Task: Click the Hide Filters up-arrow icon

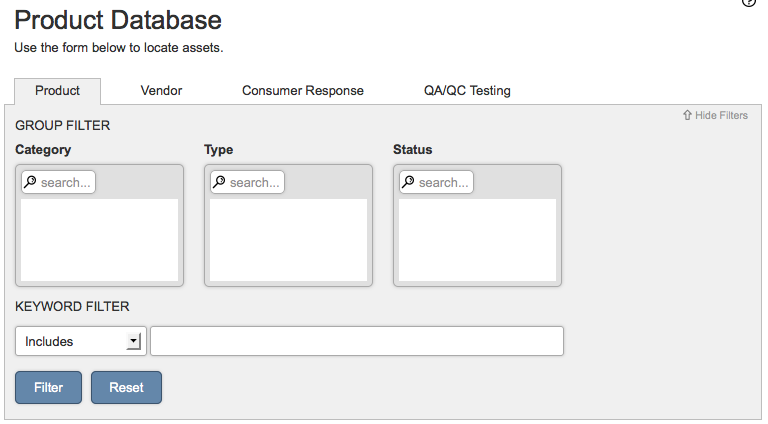Action: [x=687, y=115]
